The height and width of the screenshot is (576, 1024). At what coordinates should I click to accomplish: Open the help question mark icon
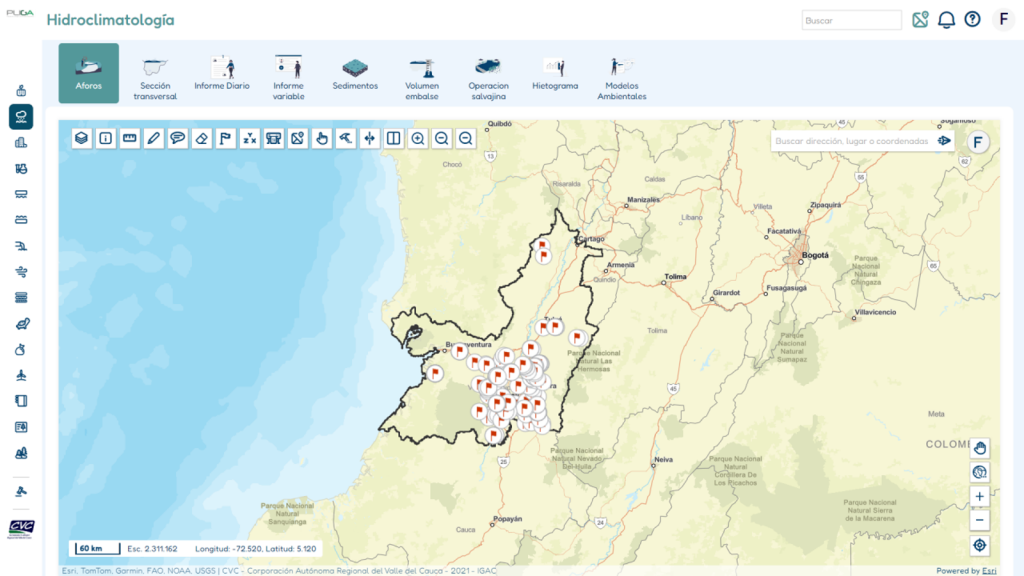972,20
